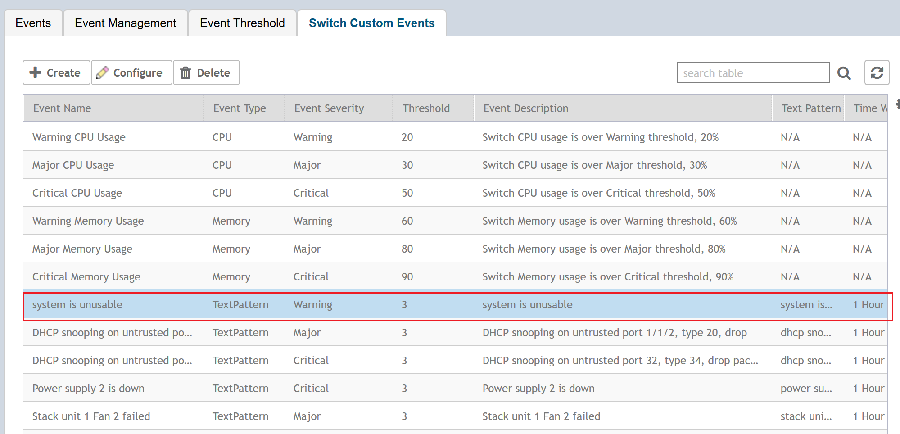
Task: Select the Critical Memory Usage row
Action: (x=86, y=277)
